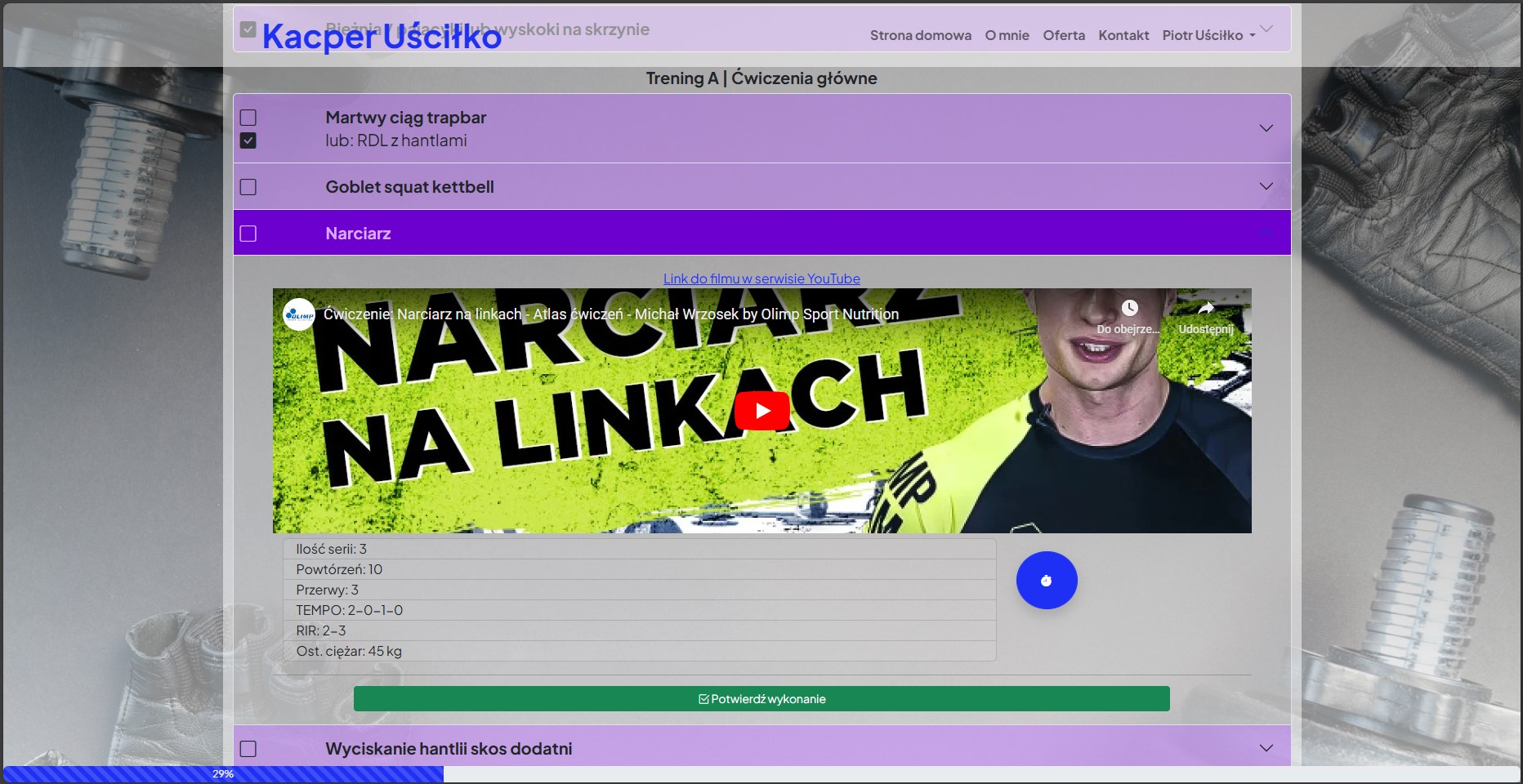Screen dimensions: 1523x784
Task: Navigate to Kontakt
Action: pyautogui.click(x=1123, y=35)
